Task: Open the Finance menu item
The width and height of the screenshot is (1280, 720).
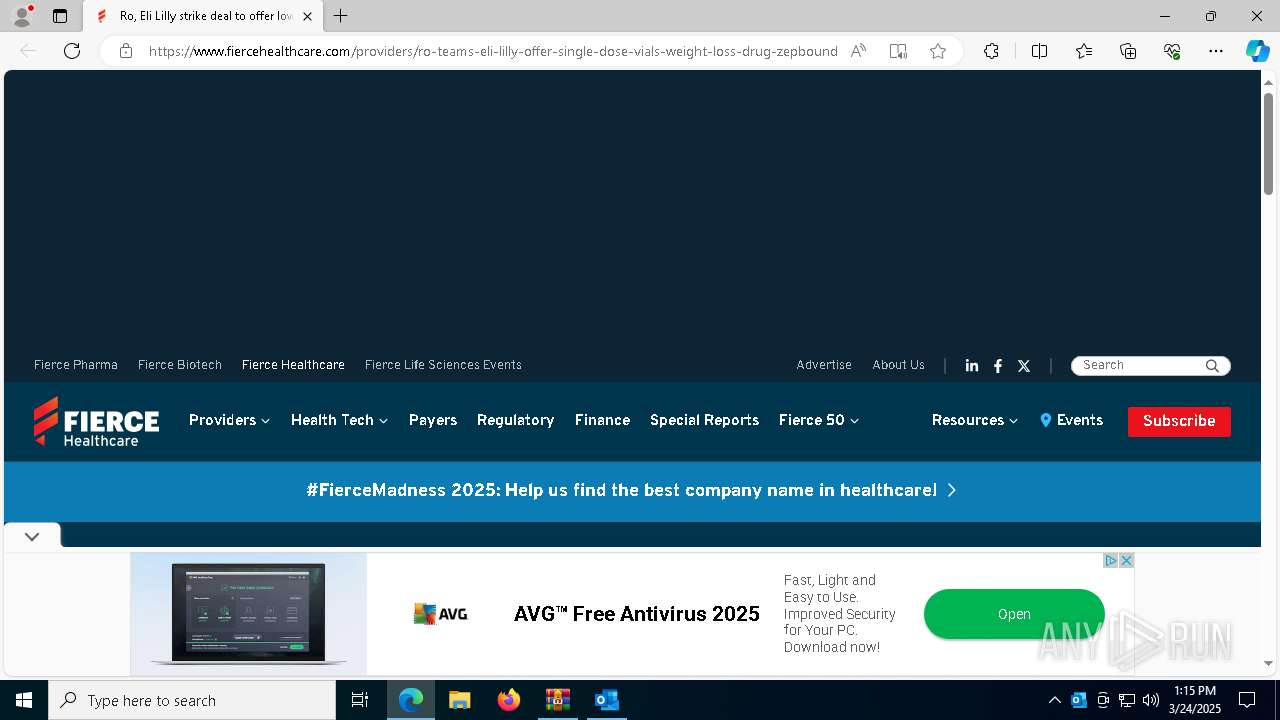Action: click(602, 421)
